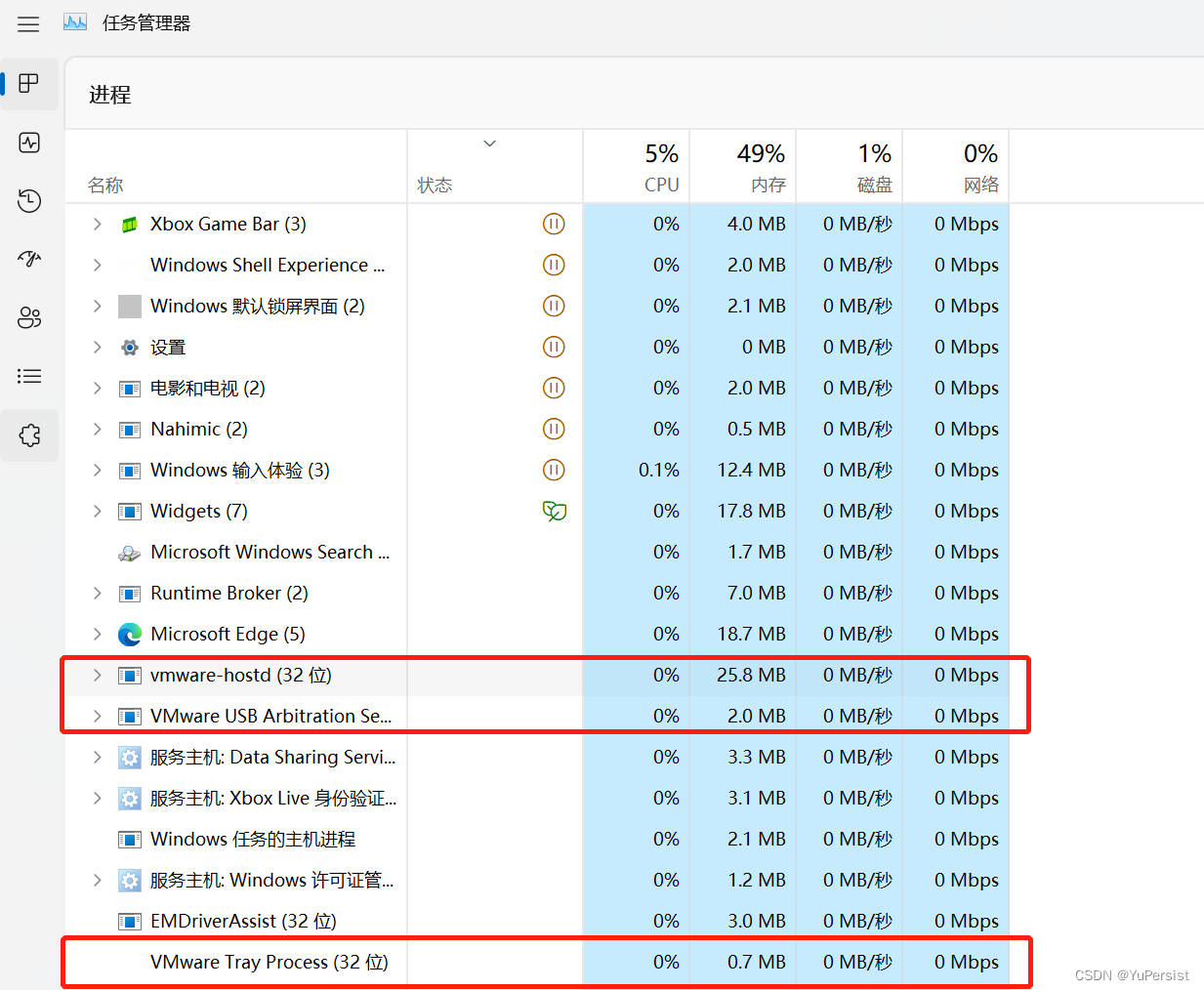Expand the vmware-hostd (32 位) row
1204x990 pixels.
click(97, 675)
